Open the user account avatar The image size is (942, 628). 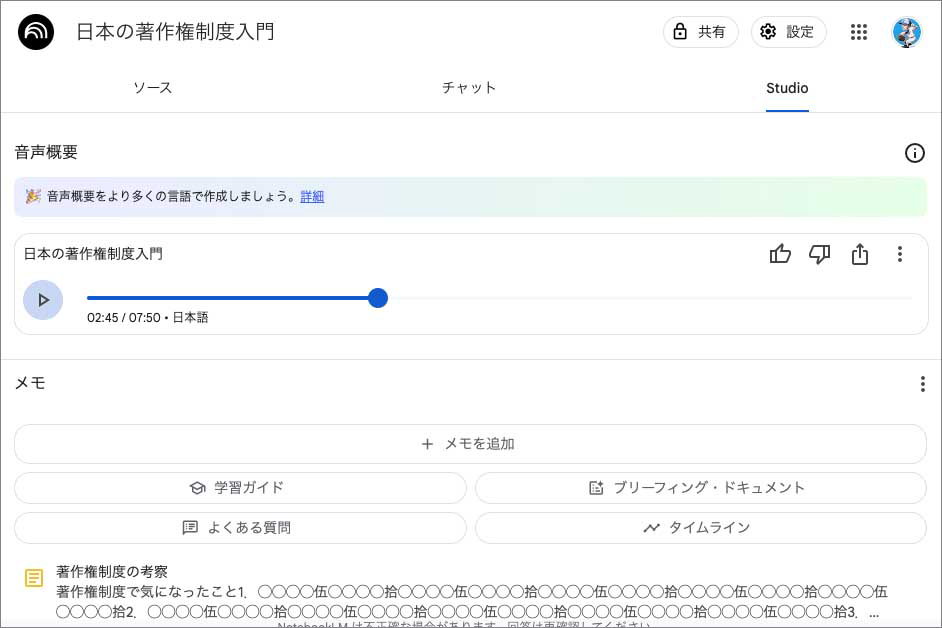click(906, 32)
